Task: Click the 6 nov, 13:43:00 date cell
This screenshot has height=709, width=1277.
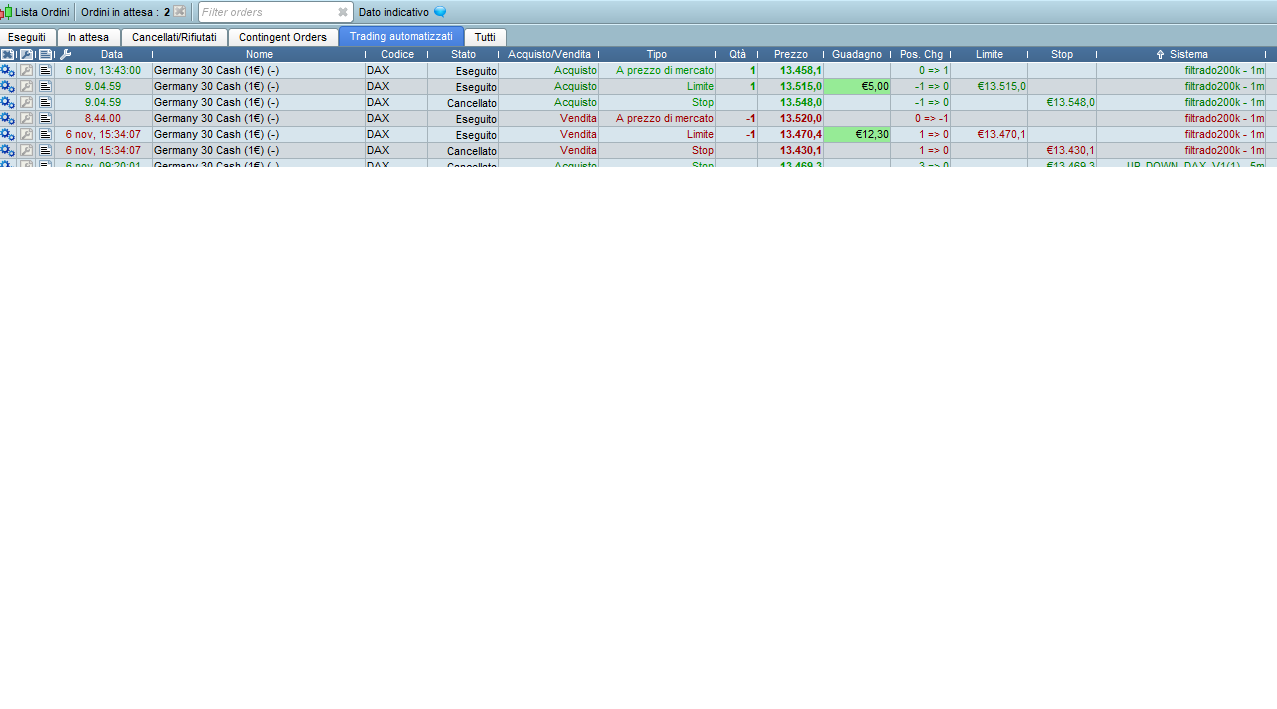Action: pyautogui.click(x=103, y=71)
